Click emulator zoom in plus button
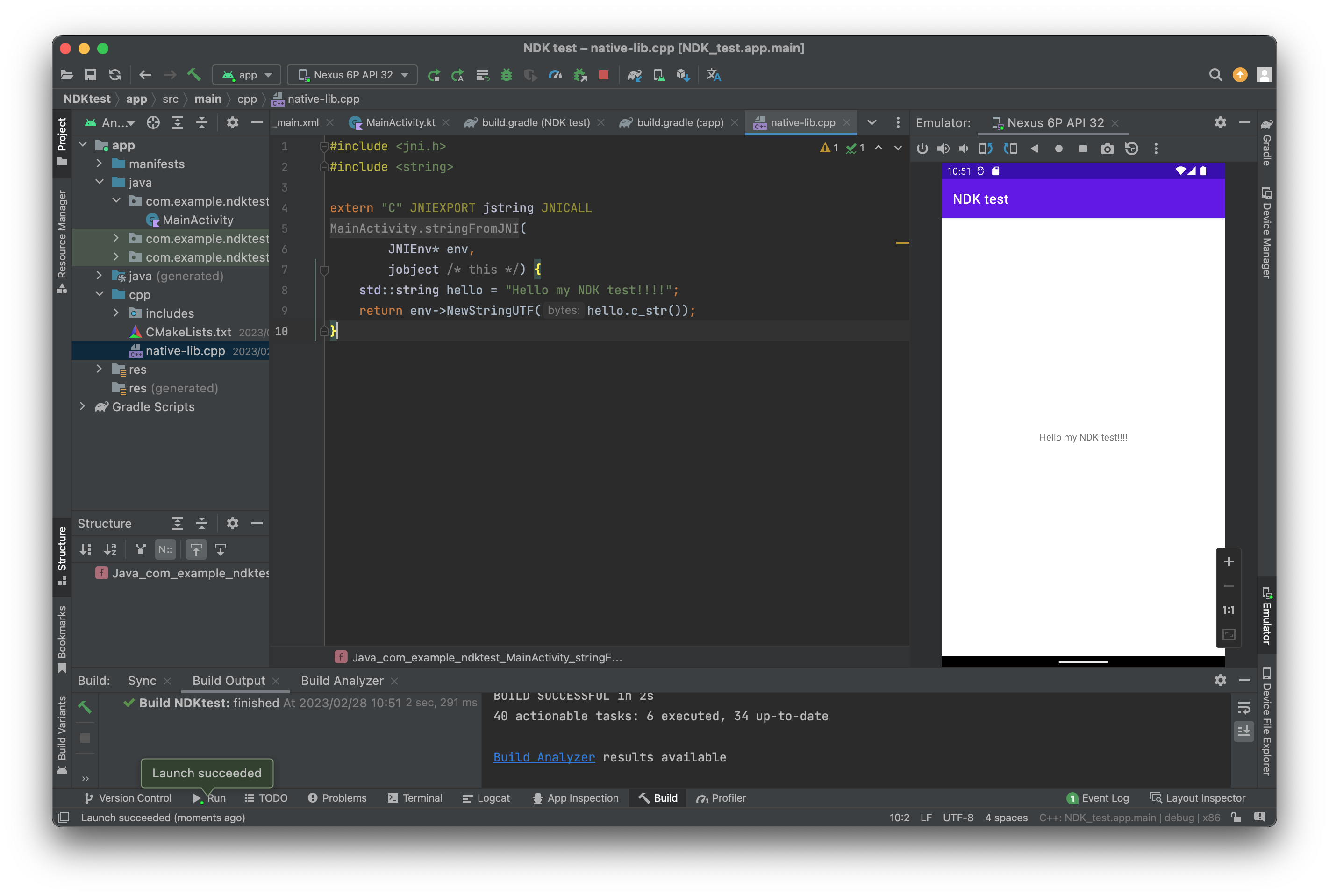This screenshot has width=1329, height=896. (x=1229, y=562)
